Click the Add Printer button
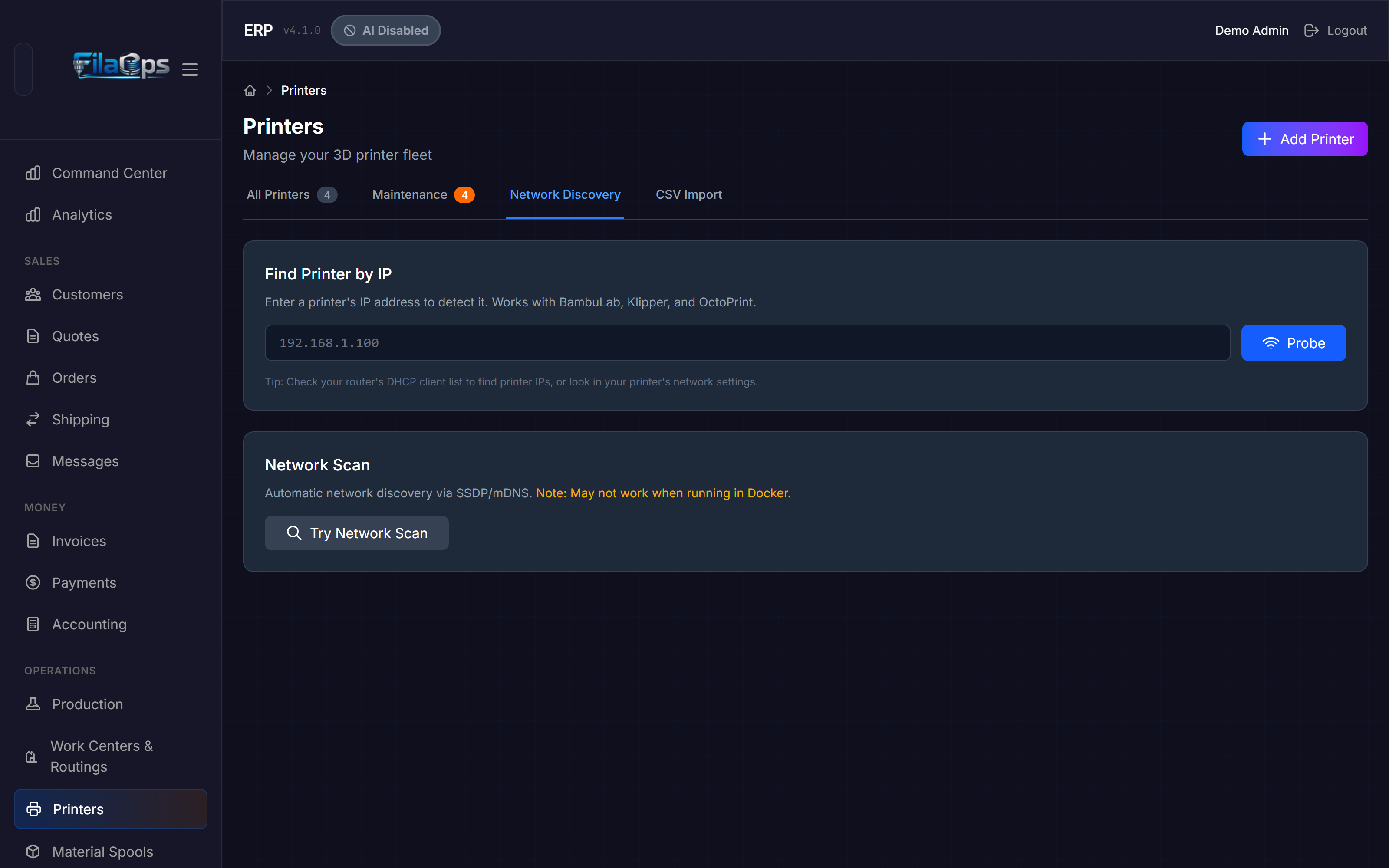Screen dimensions: 1389x868 1305,139
